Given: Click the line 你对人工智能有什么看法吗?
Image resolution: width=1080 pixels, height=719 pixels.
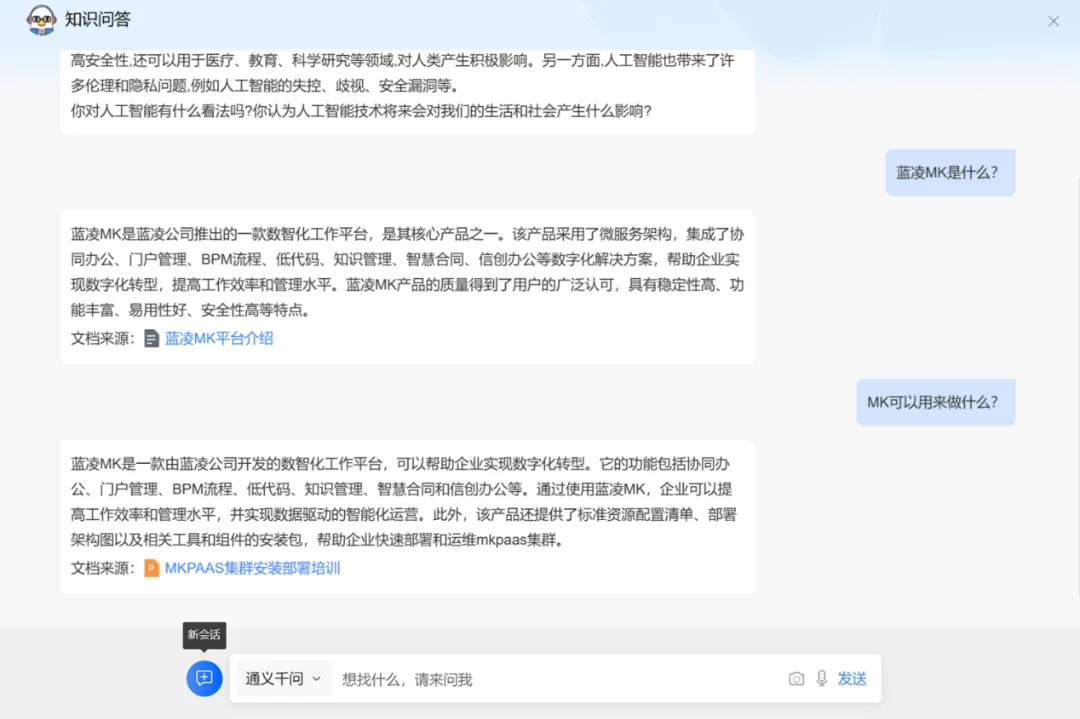Looking at the screenshot, I should (x=360, y=111).
